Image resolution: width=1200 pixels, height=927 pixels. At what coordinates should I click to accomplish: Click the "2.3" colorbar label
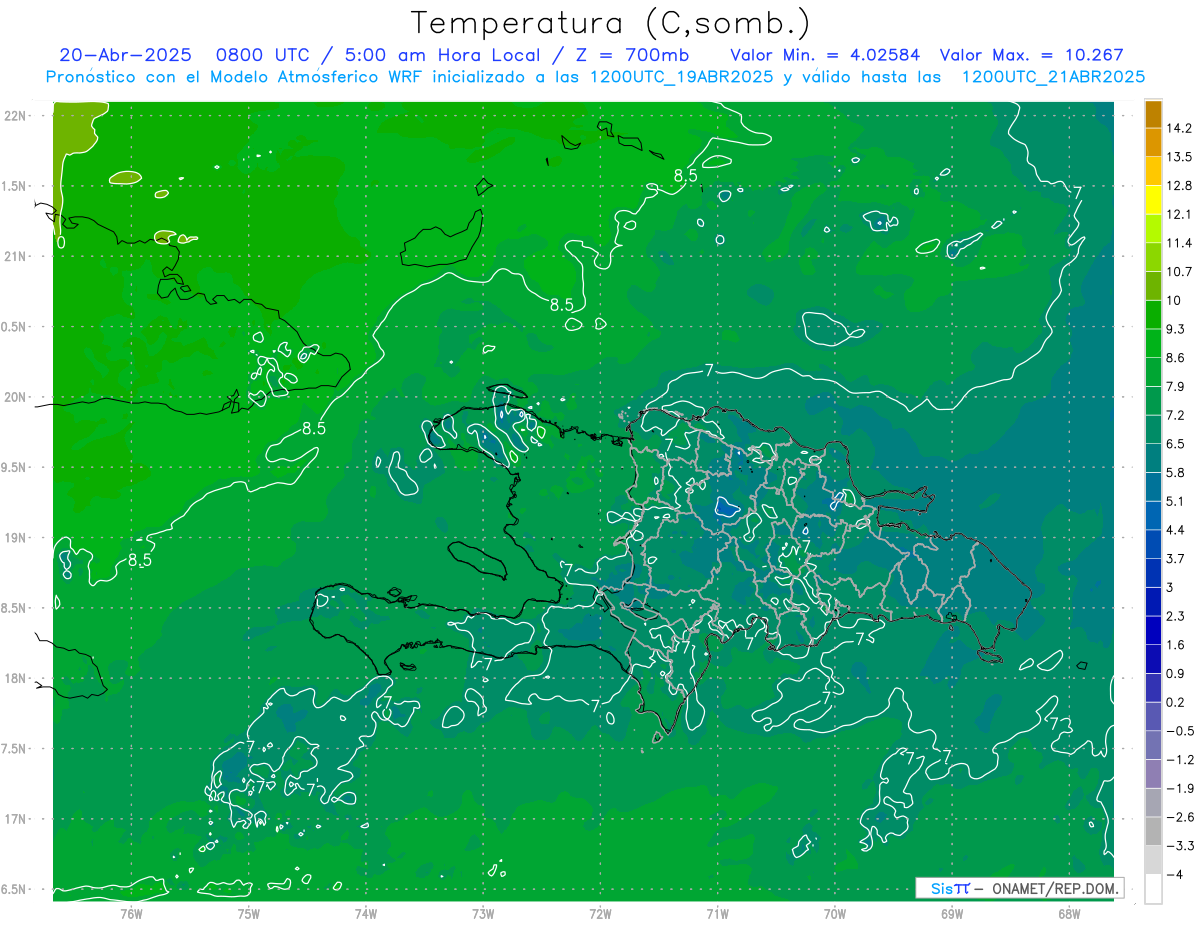tap(1176, 616)
